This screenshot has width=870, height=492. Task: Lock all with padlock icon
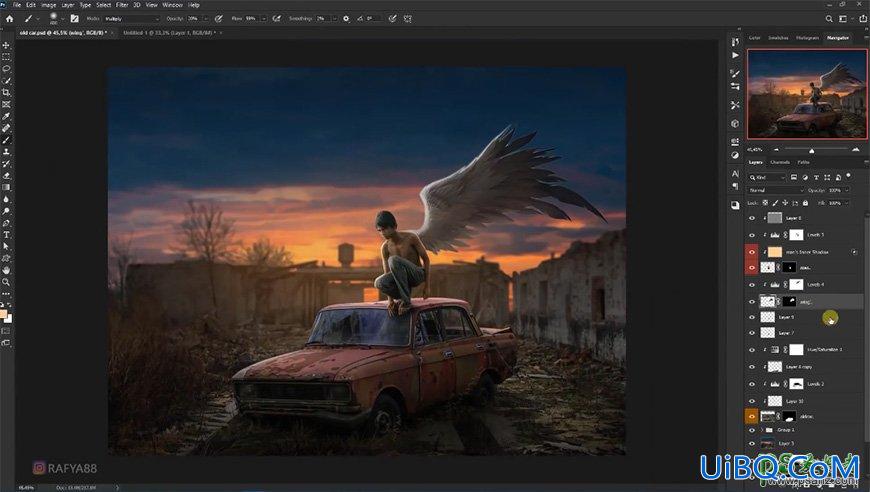click(x=805, y=203)
